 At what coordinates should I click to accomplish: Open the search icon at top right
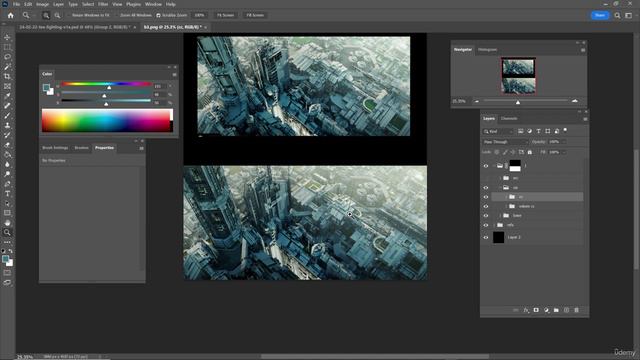[618, 16]
